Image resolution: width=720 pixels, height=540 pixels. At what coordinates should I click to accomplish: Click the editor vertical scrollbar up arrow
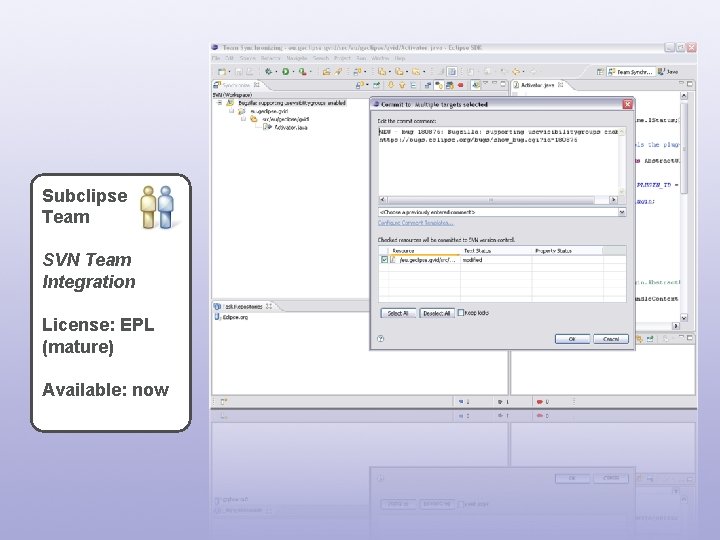point(684,96)
